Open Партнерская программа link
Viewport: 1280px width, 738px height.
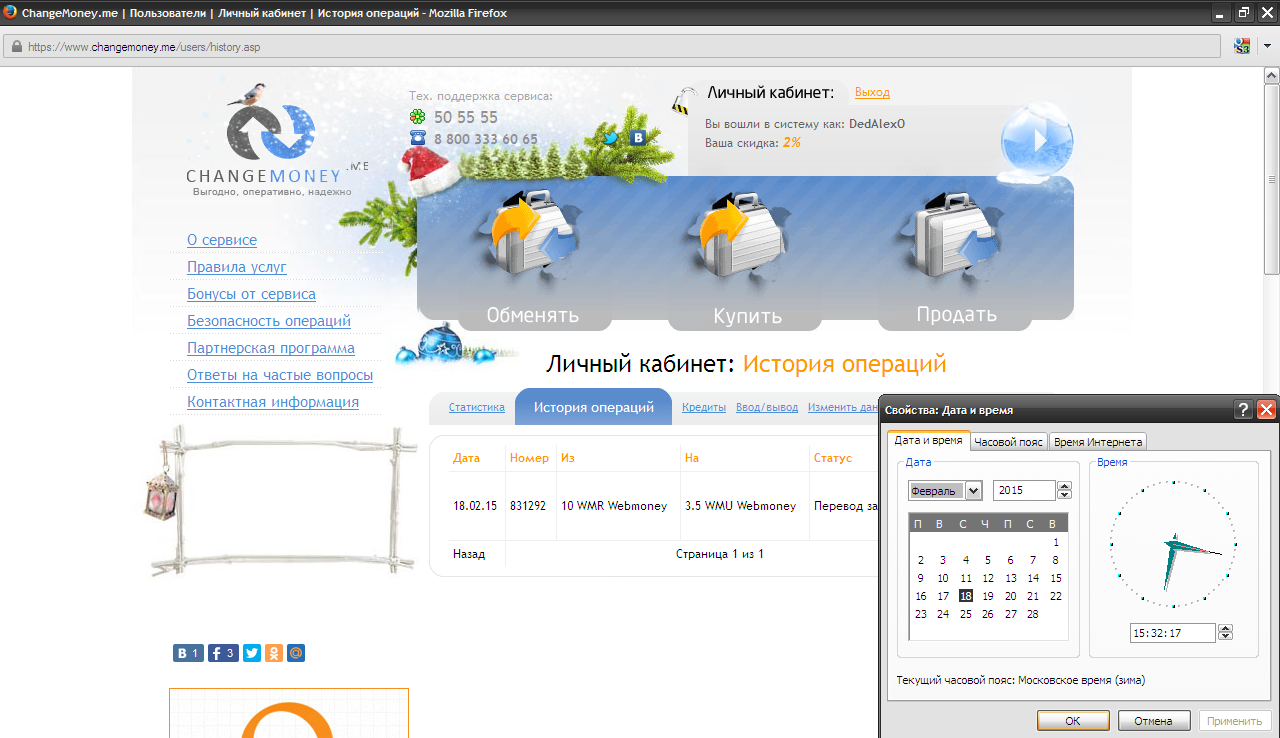point(271,348)
